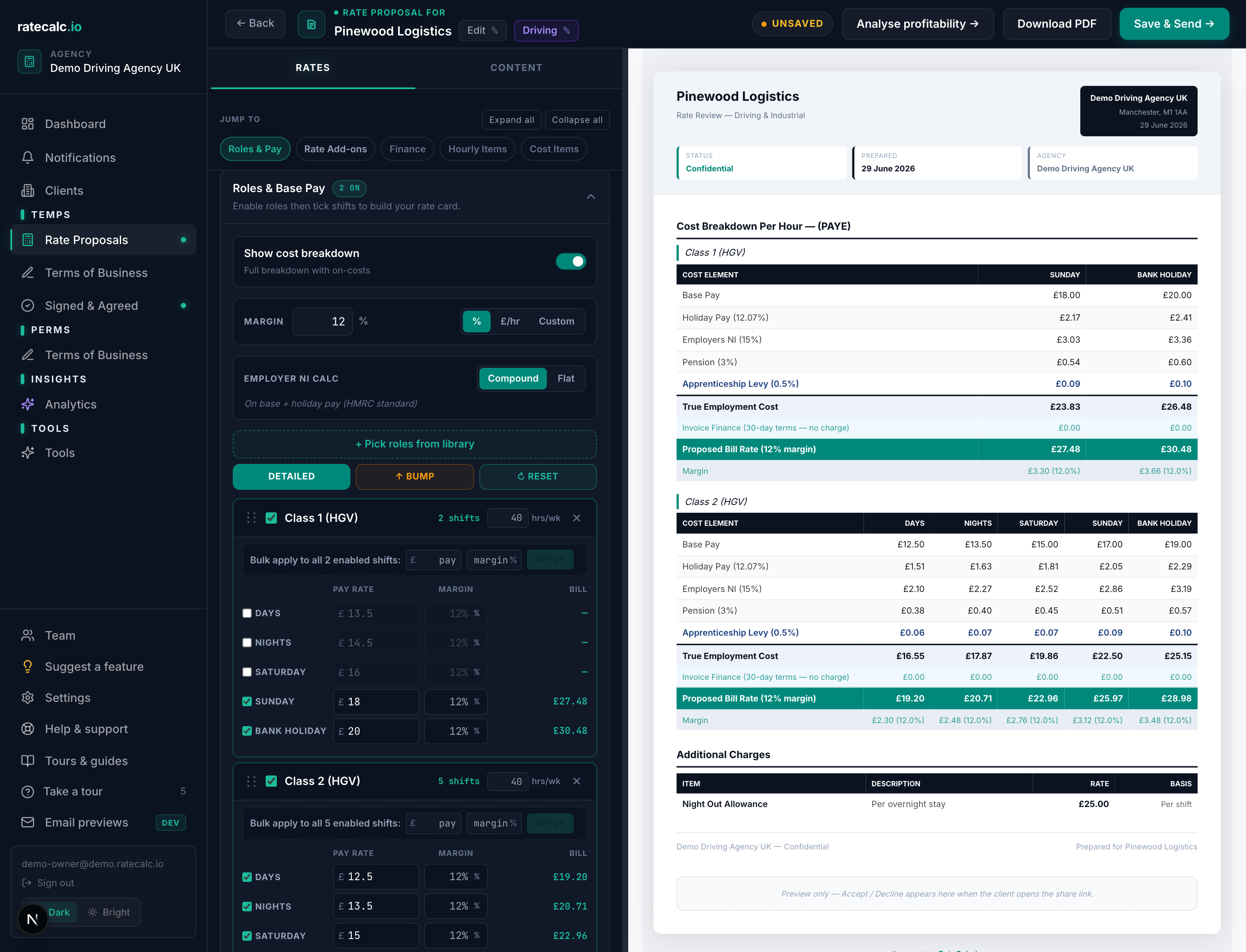Click Save & Send button

(x=1174, y=24)
